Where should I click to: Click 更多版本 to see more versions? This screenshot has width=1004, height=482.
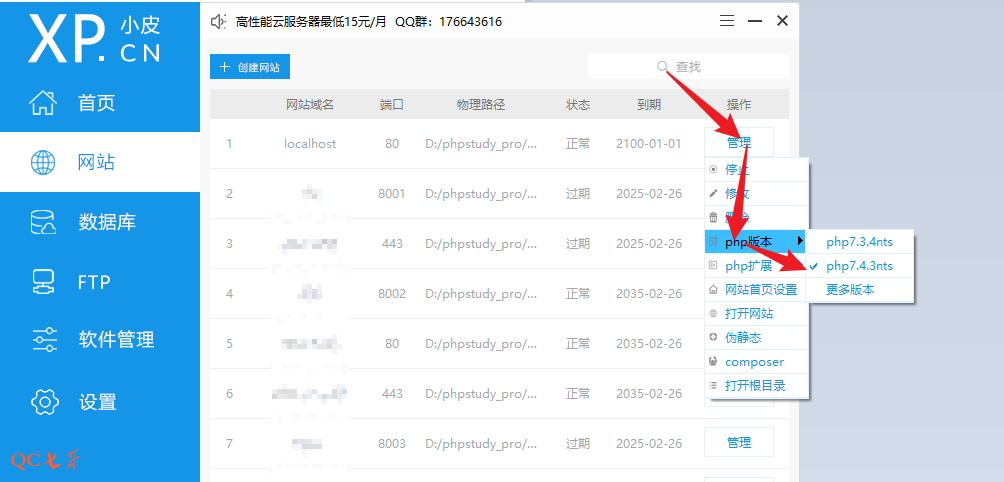[x=849, y=290]
